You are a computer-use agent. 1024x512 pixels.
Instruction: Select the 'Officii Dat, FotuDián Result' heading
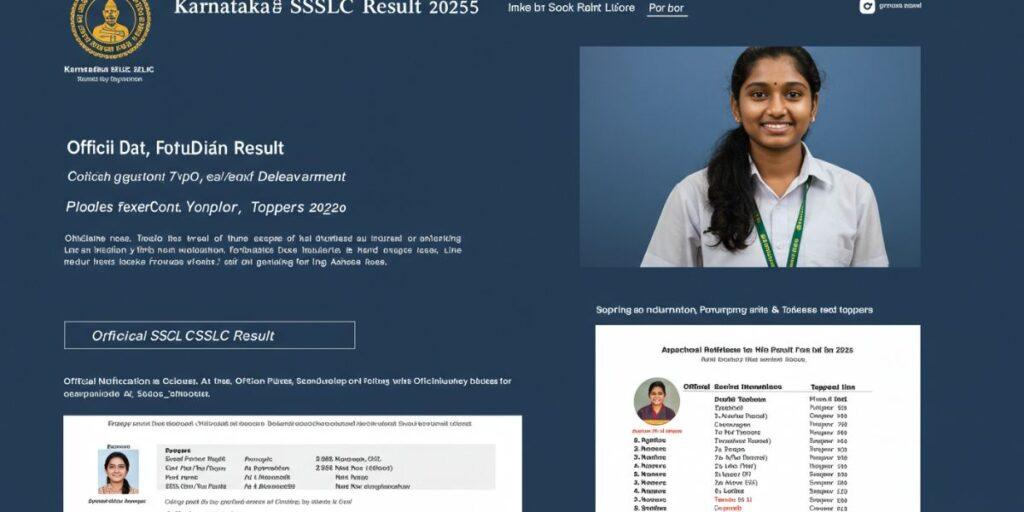tap(175, 148)
